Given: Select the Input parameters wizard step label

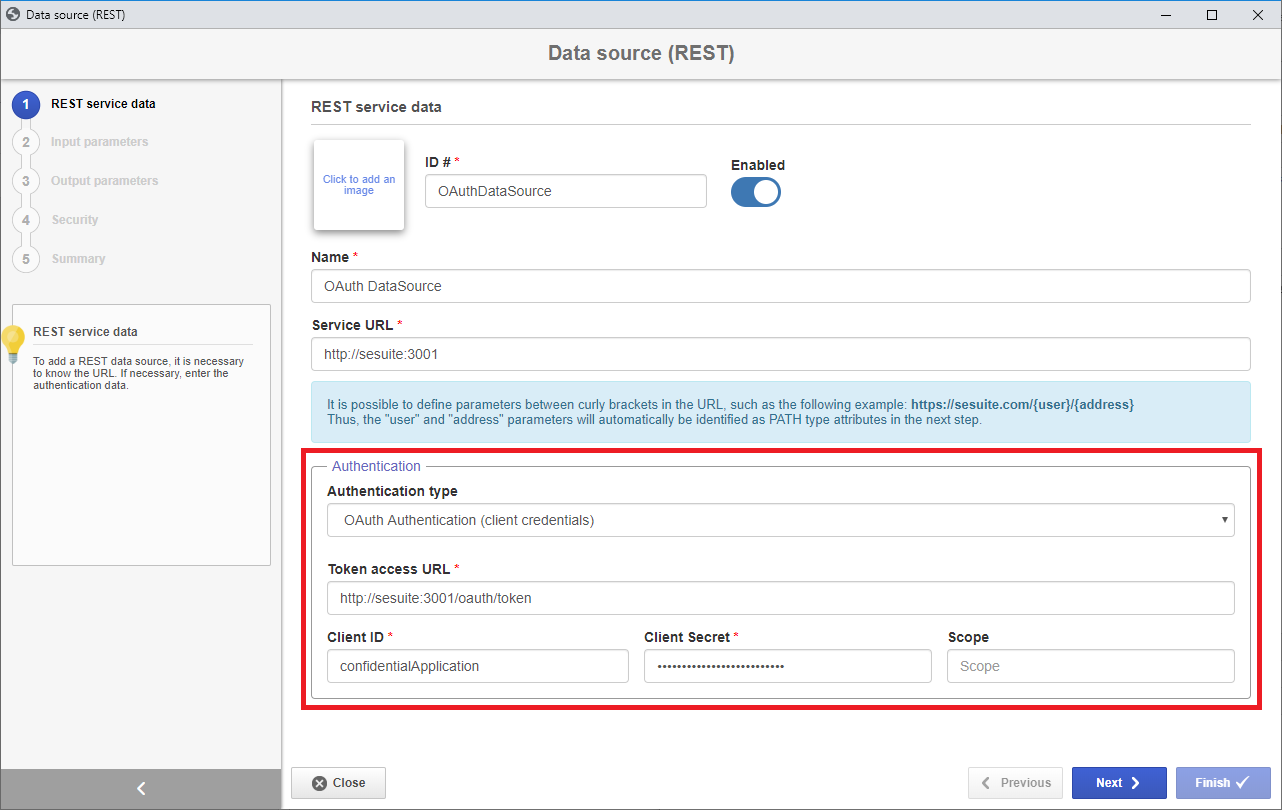Looking at the screenshot, I should pos(100,142).
